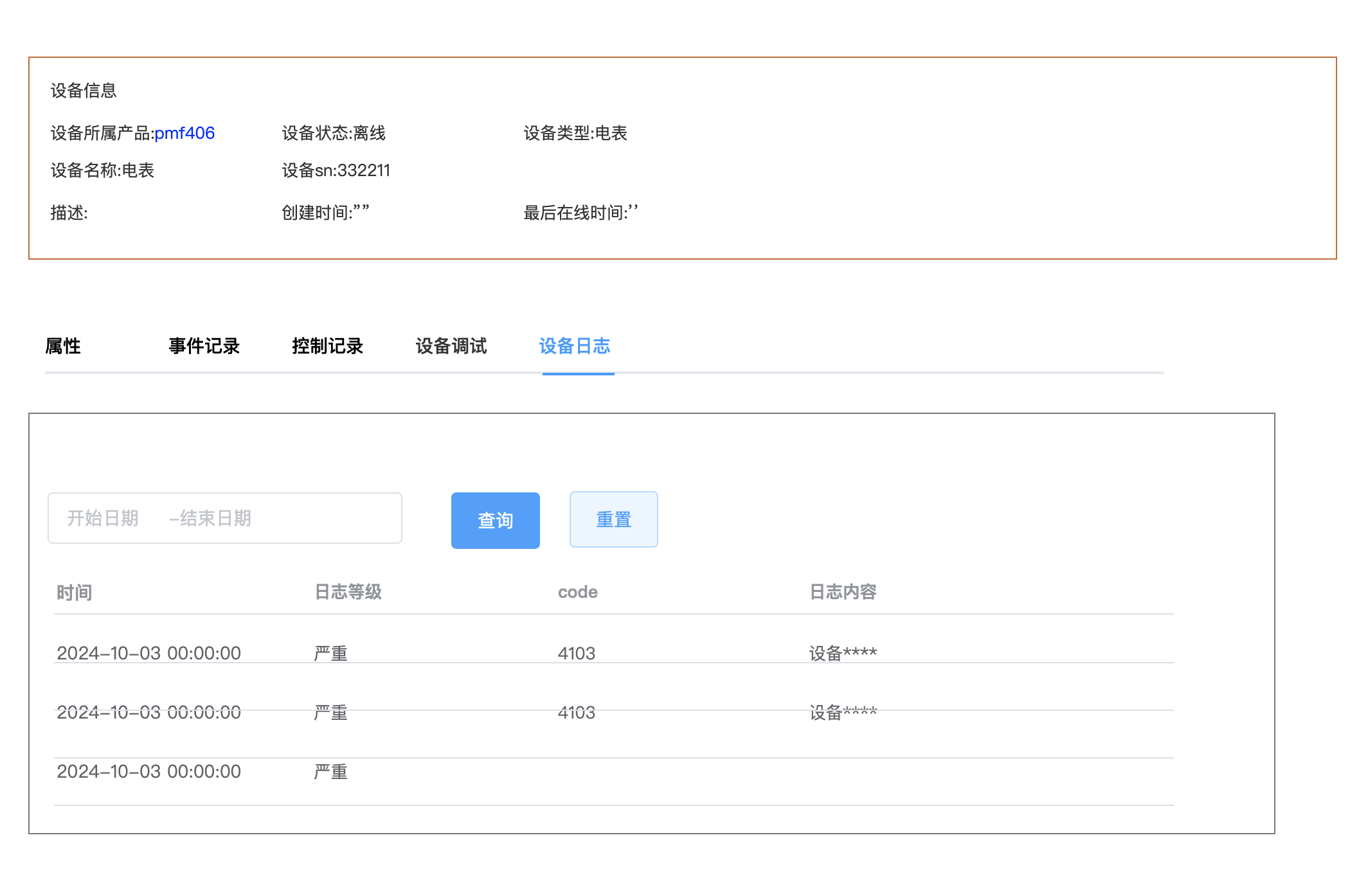Click the 设备状态:离线 status text
This screenshot has width=1368, height=896.
(334, 133)
